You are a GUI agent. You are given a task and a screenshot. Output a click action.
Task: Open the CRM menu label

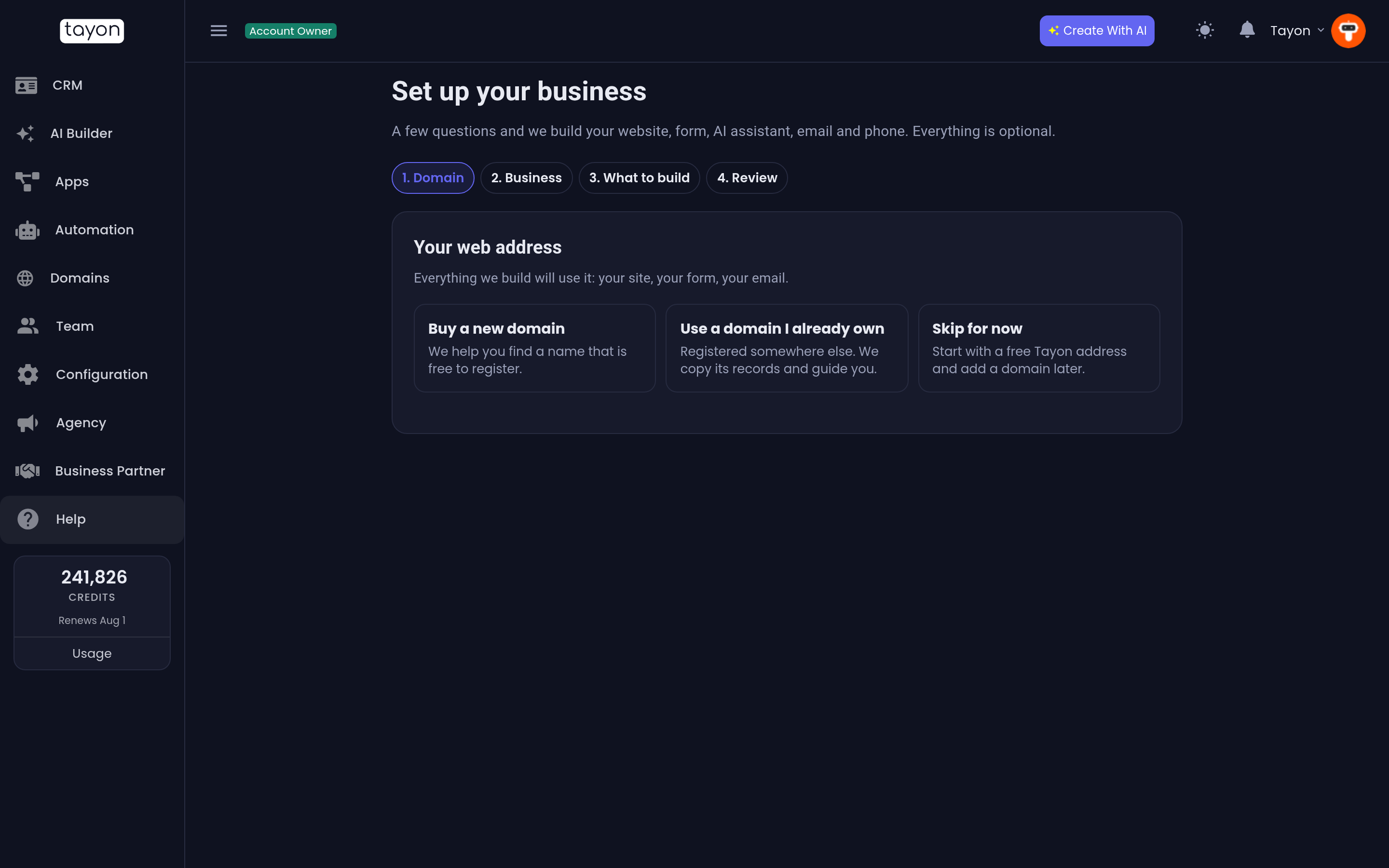coord(68,85)
